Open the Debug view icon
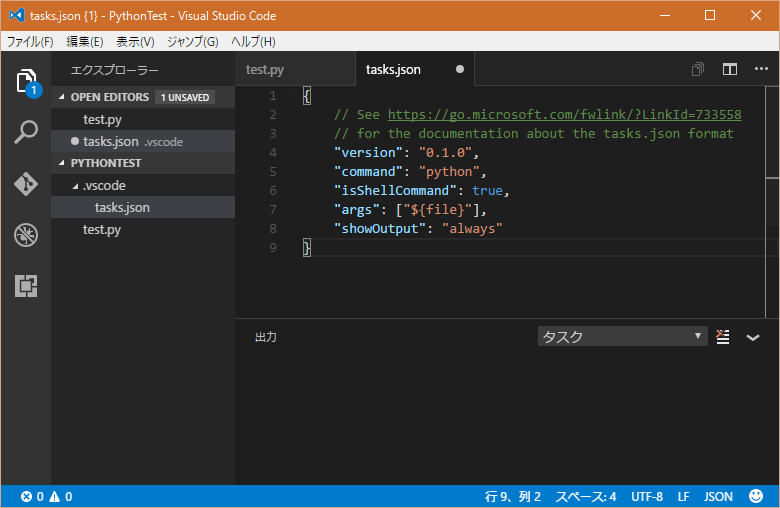 click(x=26, y=235)
